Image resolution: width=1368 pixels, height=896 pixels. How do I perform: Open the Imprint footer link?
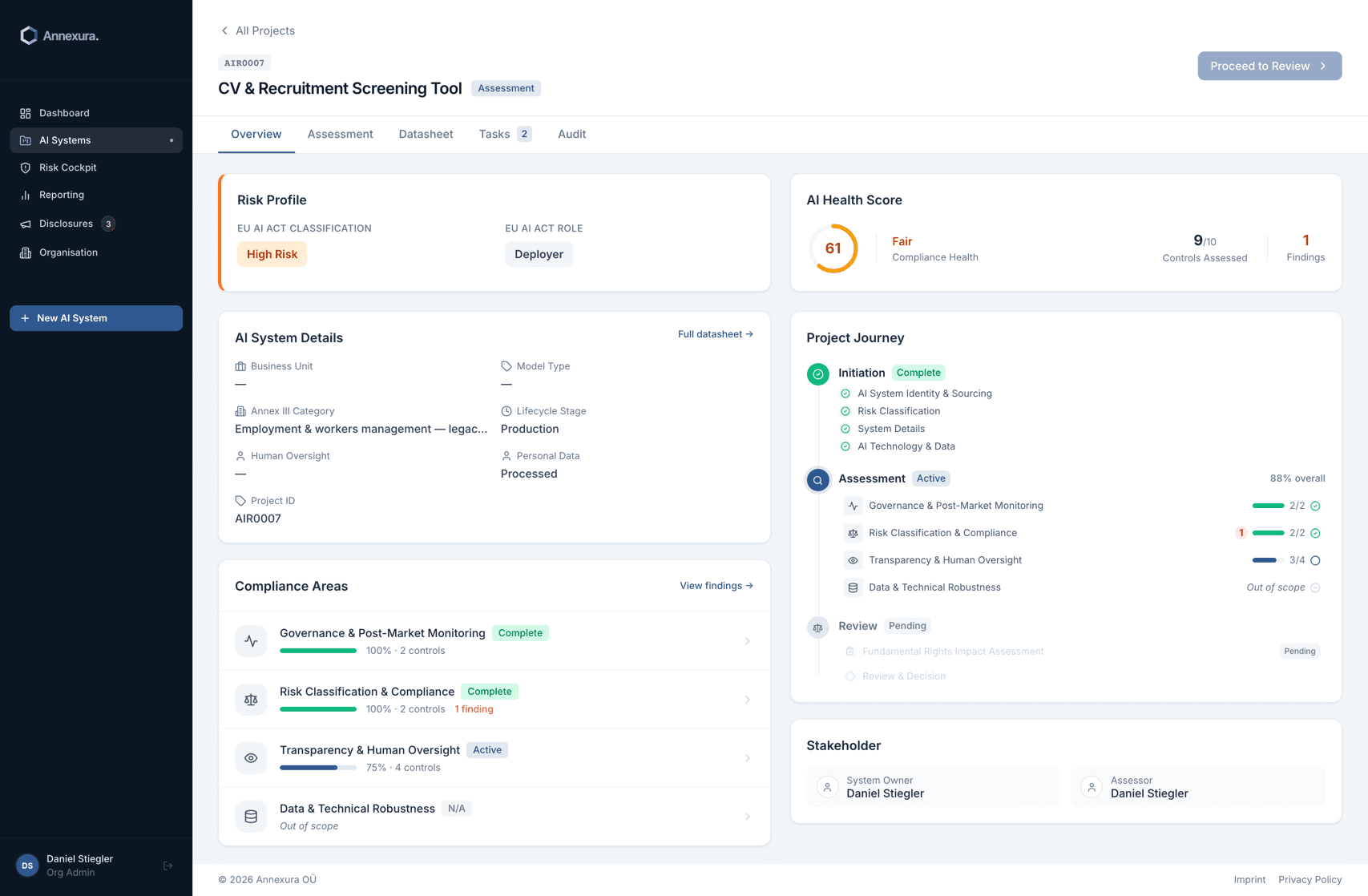[x=1249, y=879]
